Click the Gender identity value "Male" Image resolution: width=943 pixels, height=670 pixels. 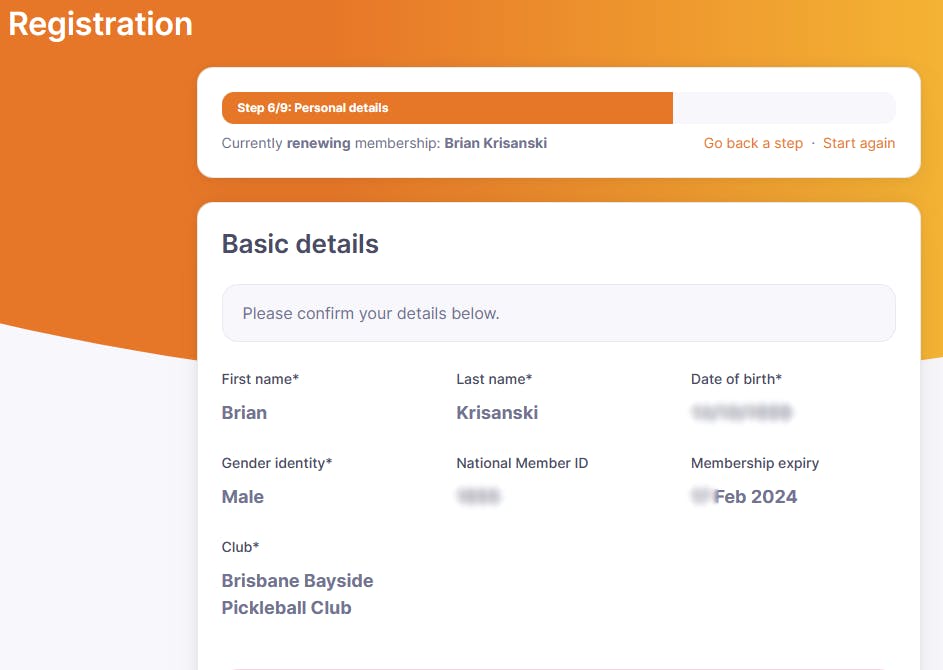243,497
